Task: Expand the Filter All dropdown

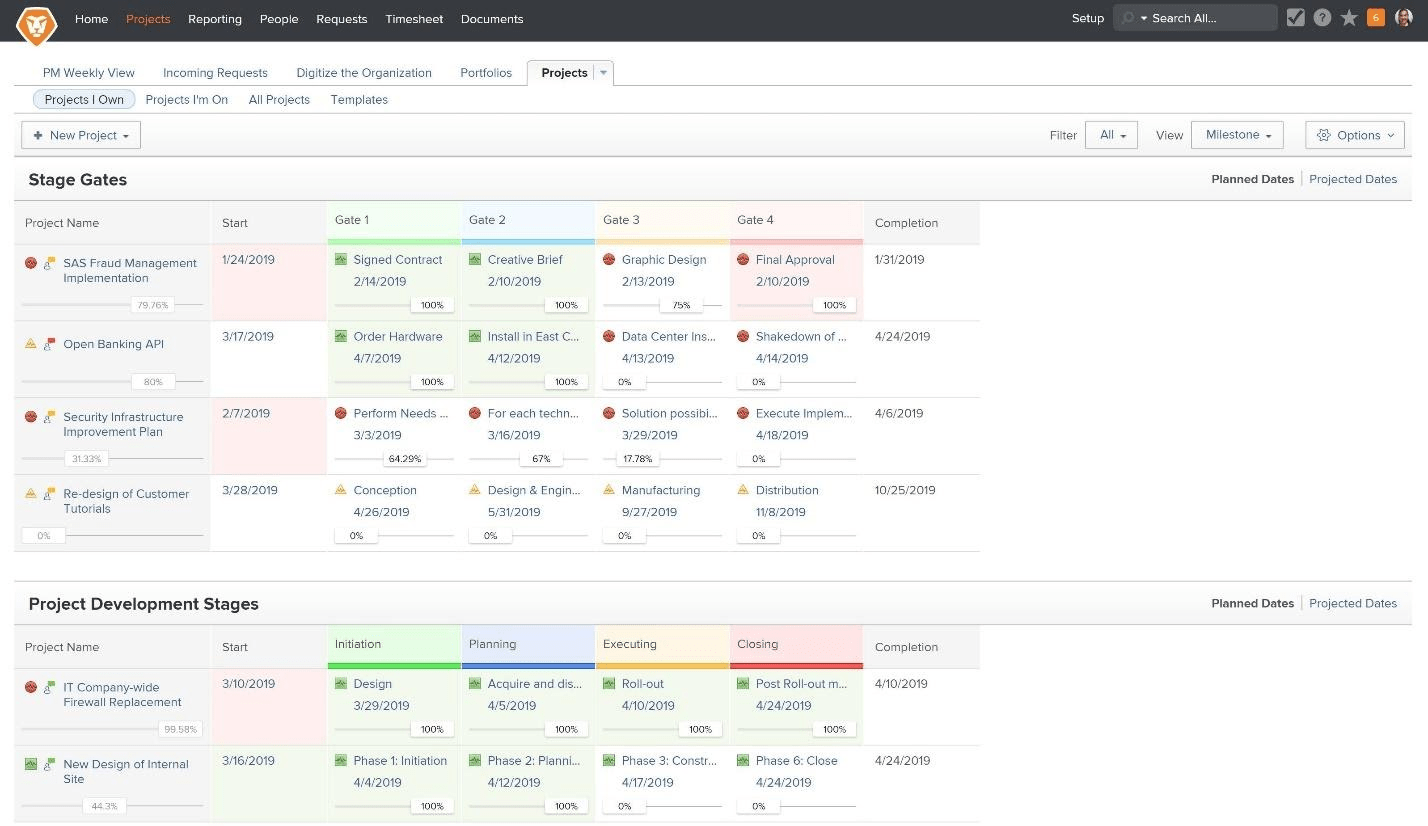Action: [1111, 135]
